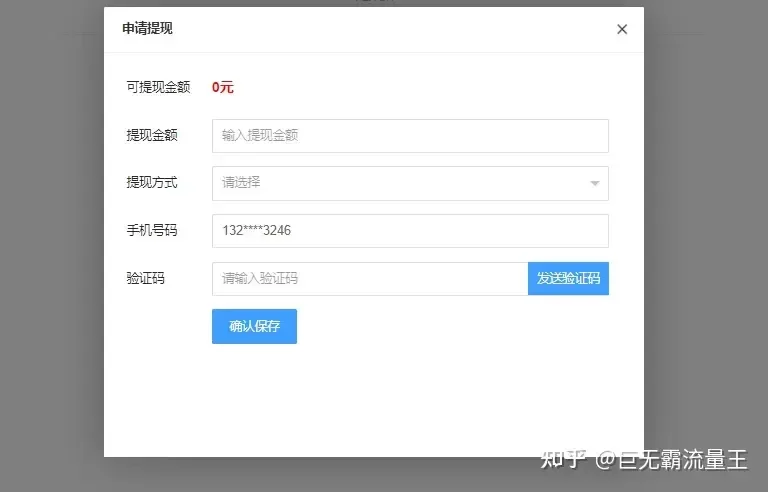This screenshot has height=492, width=768.
Task: Select the 可提现金额 label
Action: (x=158, y=87)
